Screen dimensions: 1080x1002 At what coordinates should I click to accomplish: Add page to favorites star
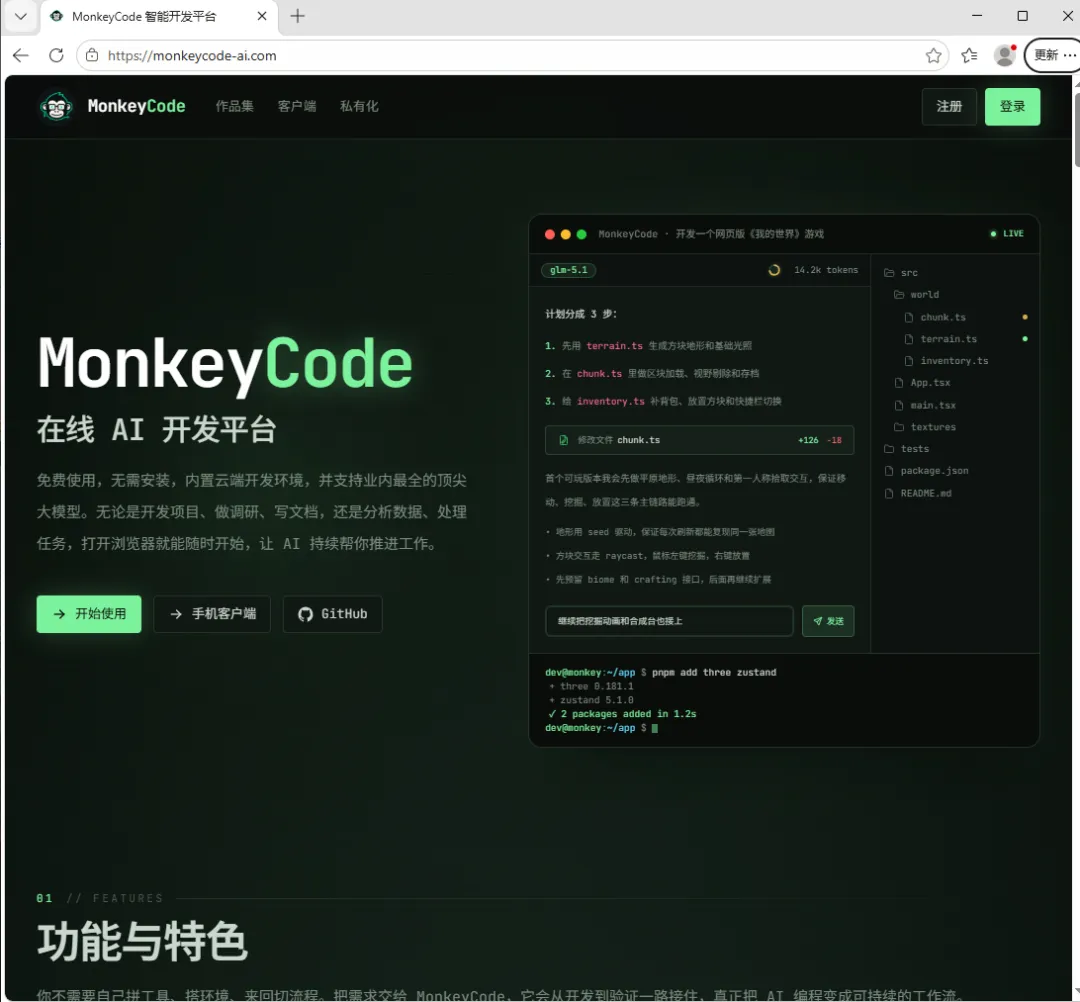tap(933, 55)
